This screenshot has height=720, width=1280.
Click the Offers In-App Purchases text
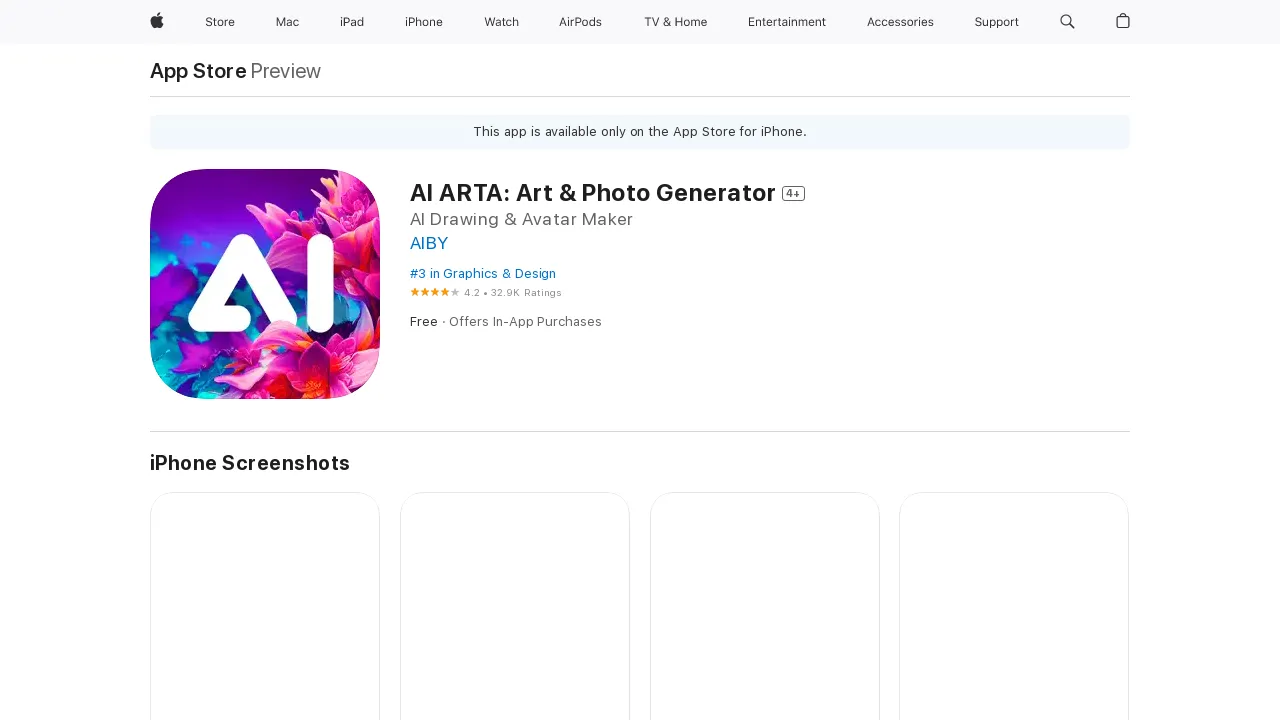tap(525, 322)
